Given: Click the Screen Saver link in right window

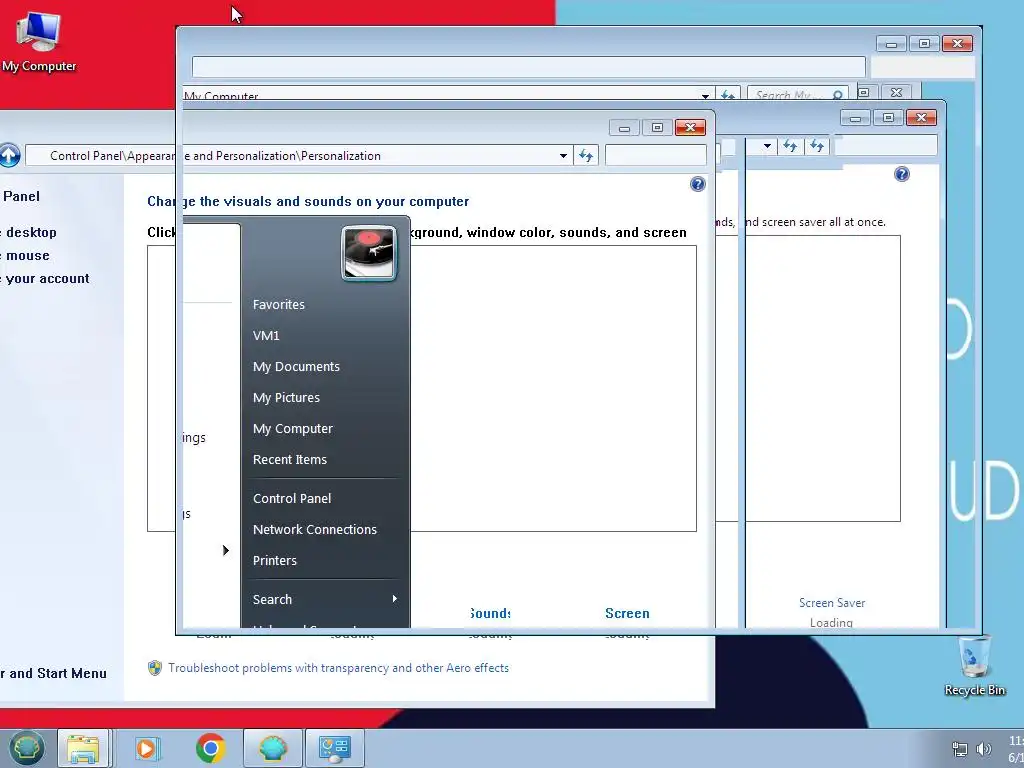Looking at the screenshot, I should [x=832, y=603].
